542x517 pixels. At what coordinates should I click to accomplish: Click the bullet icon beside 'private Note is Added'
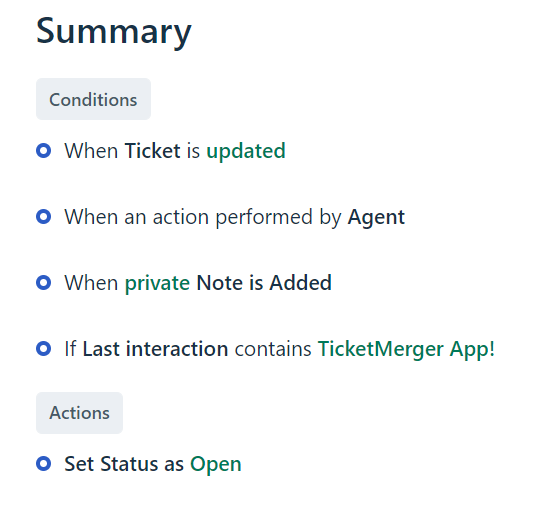click(x=44, y=283)
